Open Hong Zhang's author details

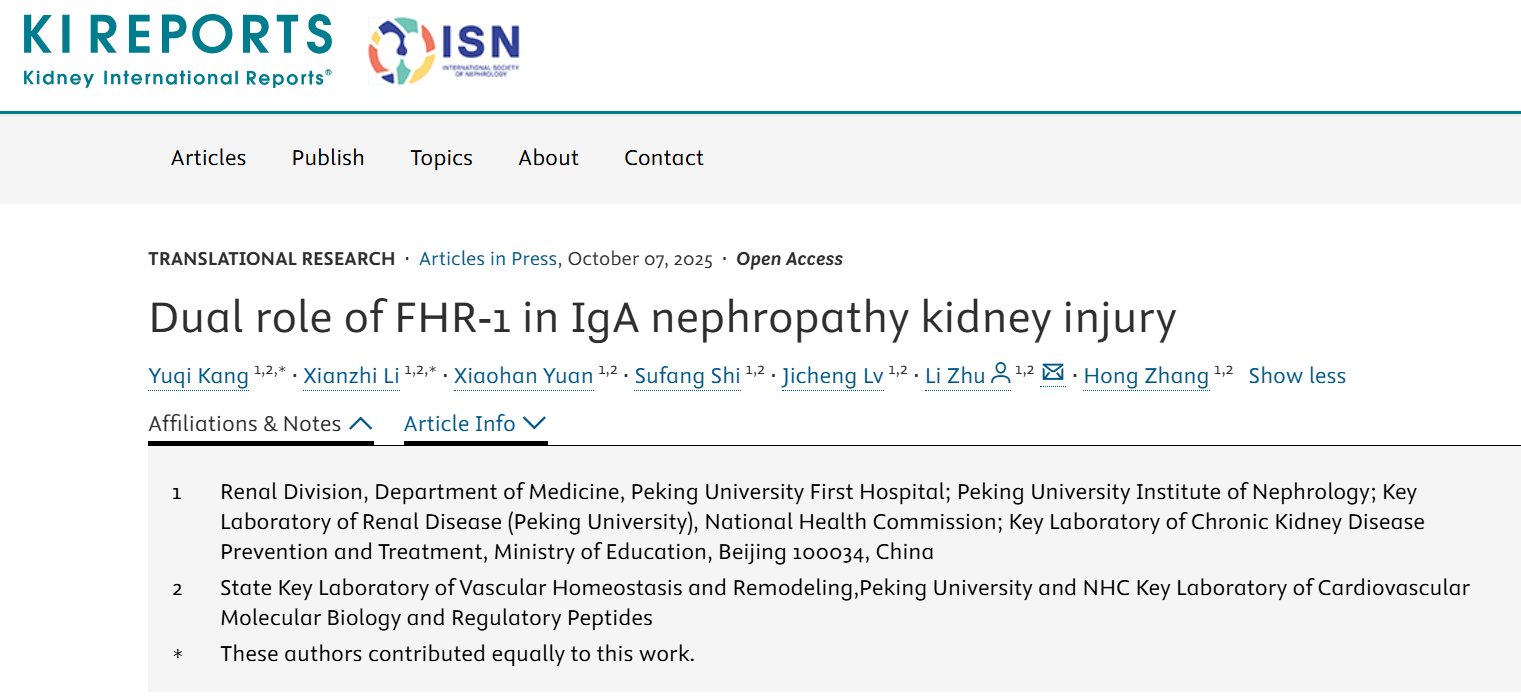click(x=1146, y=376)
